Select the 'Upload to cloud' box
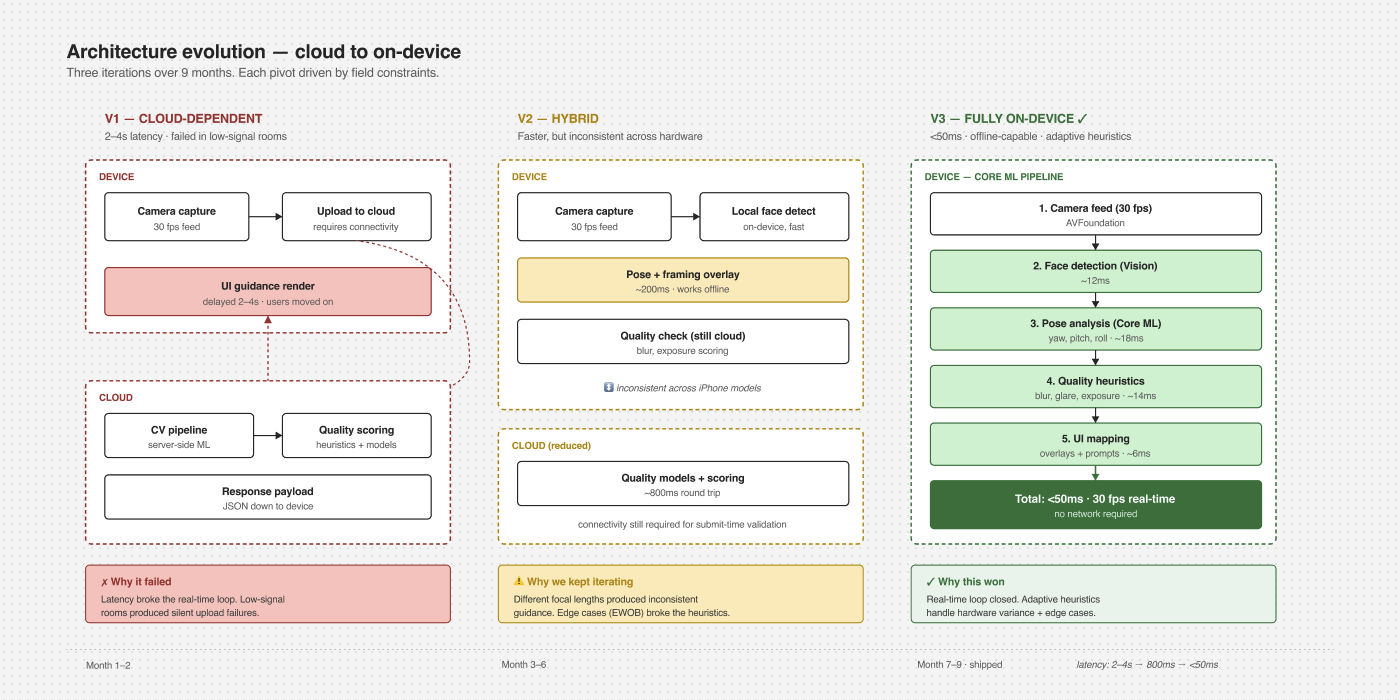This screenshot has height=700, width=1400. (x=356, y=217)
